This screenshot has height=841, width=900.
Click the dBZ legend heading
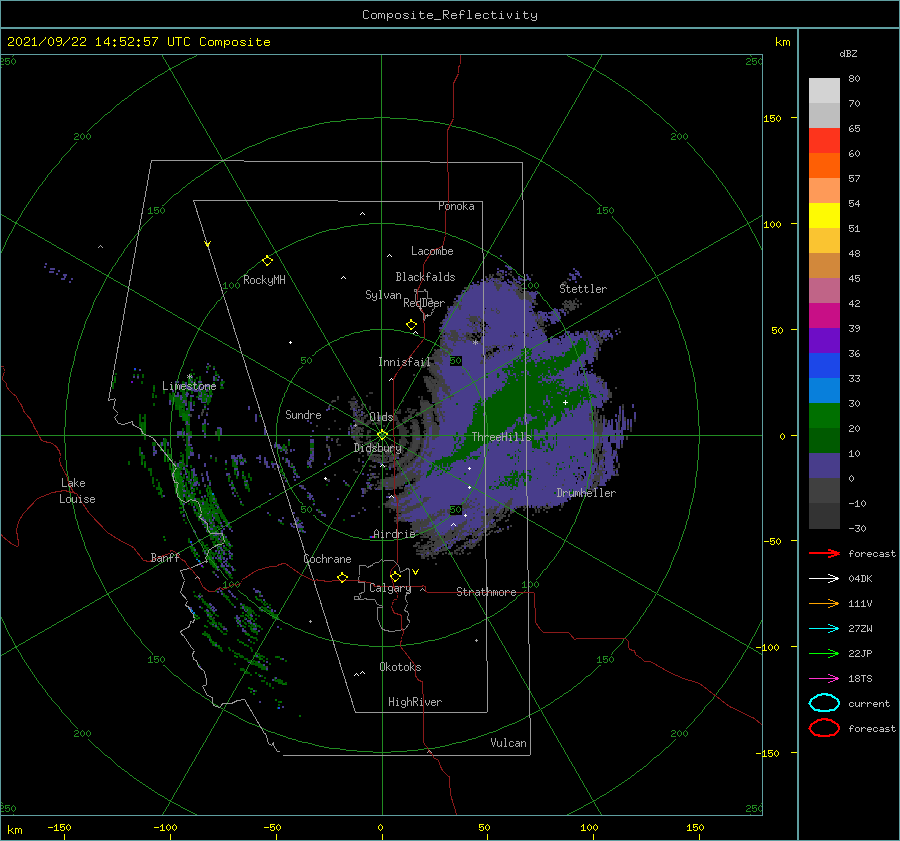pyautogui.click(x=848, y=53)
